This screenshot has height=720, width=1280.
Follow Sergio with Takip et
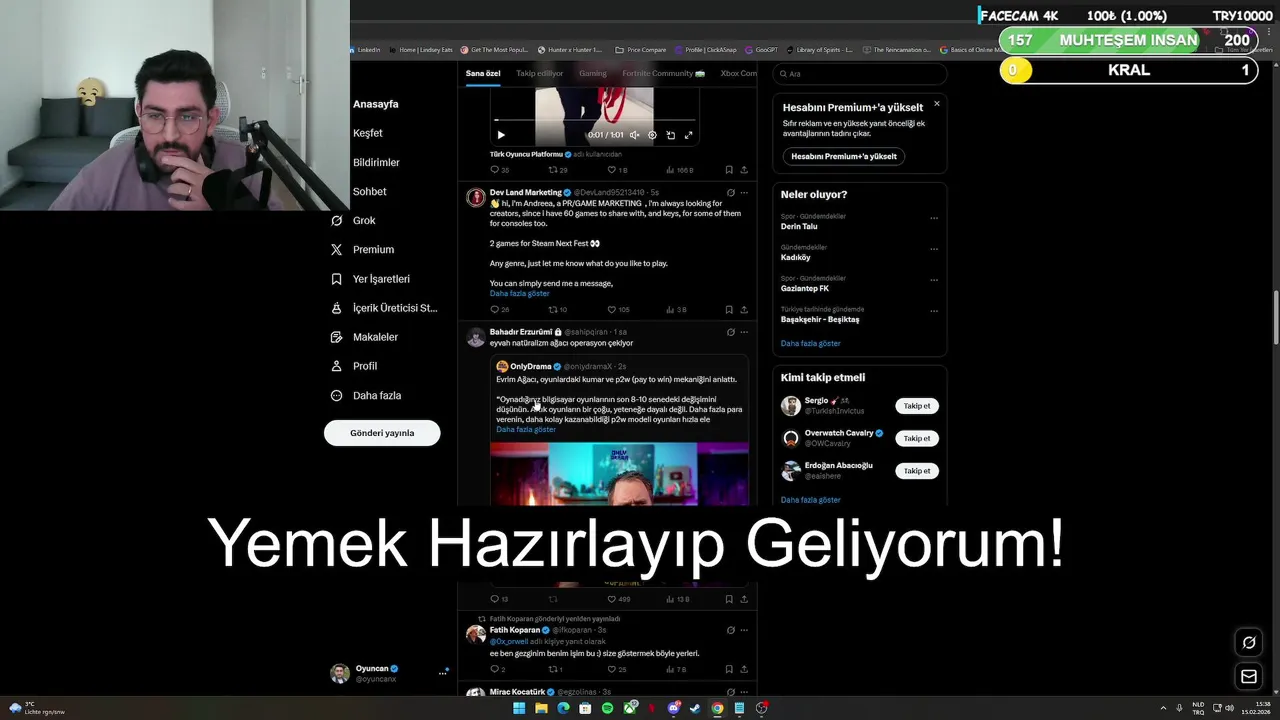coord(917,406)
